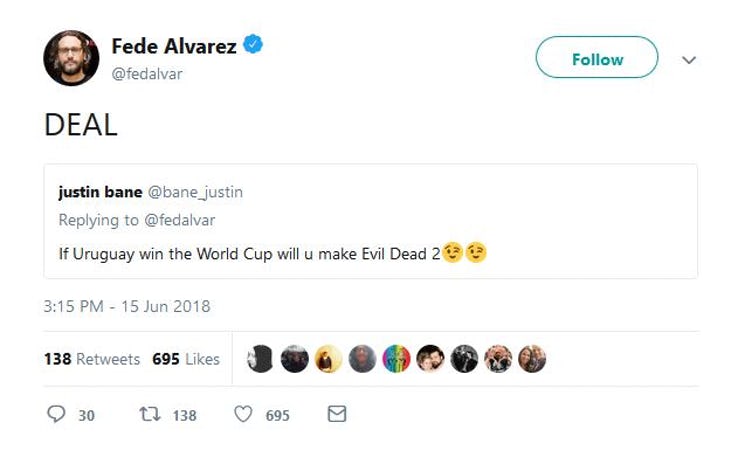Click the @fedalvar handle under the name

(x=146, y=74)
